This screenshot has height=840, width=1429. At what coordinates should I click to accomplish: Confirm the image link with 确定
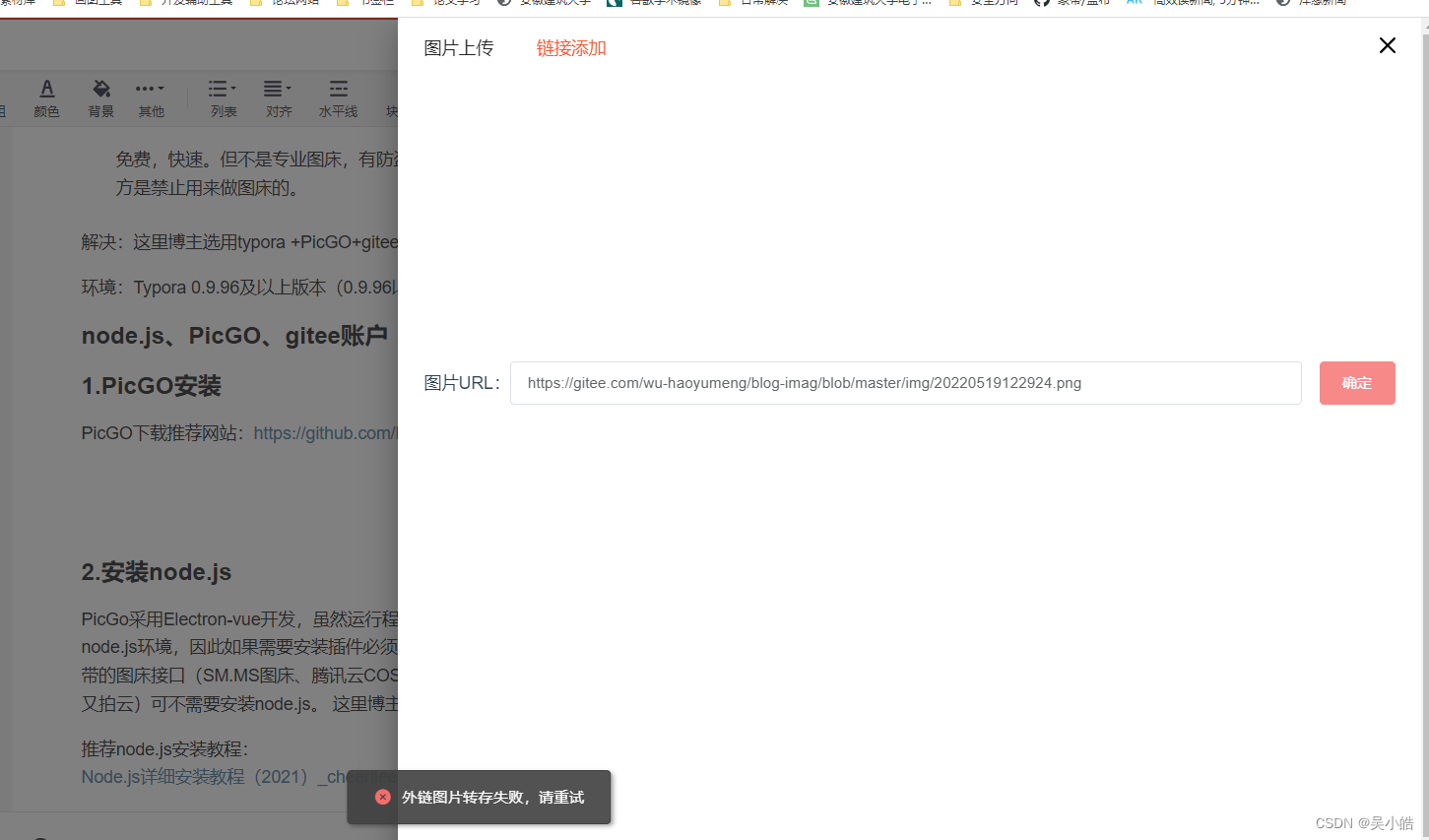tap(1357, 383)
